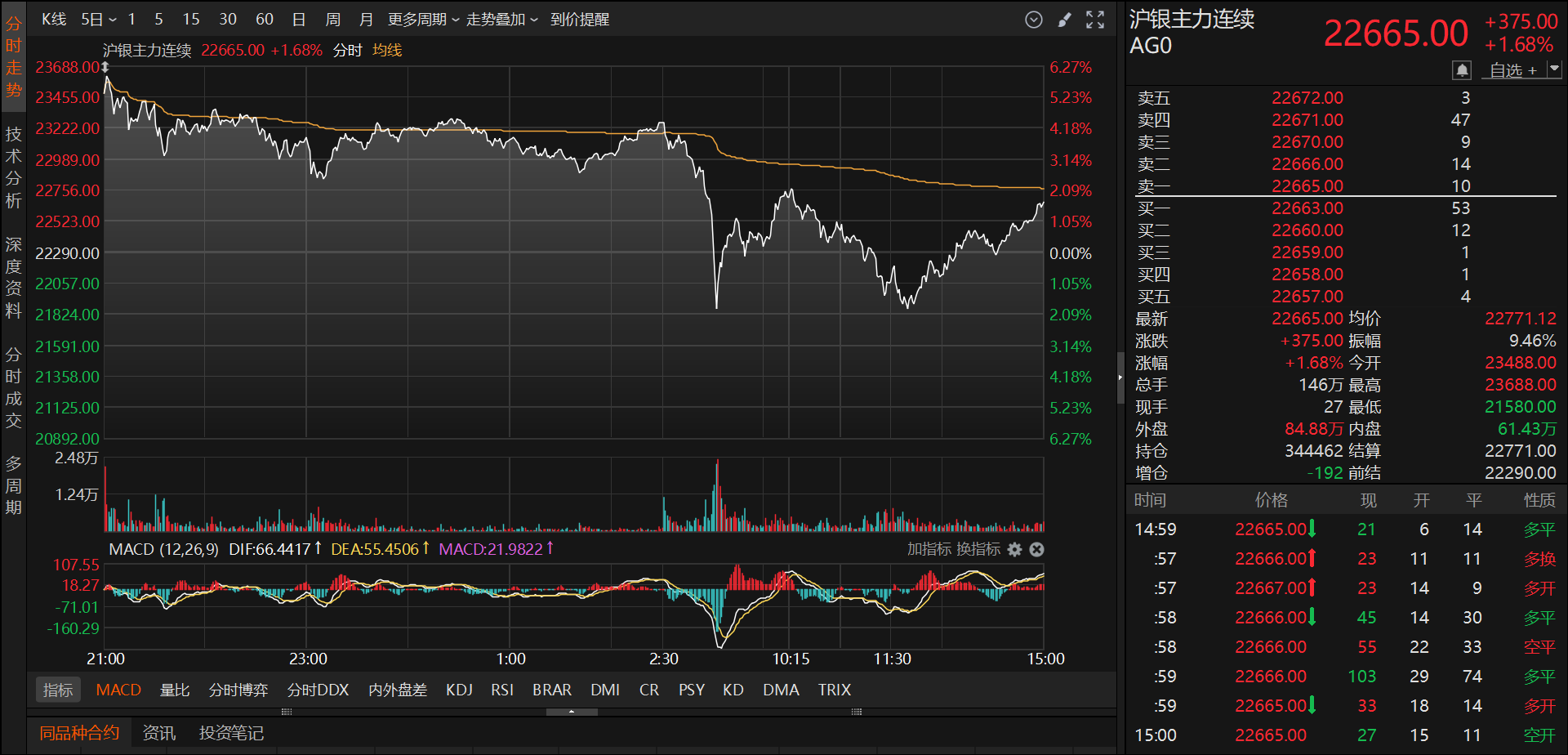Select the 内外盘差 indicator tab
The width and height of the screenshot is (1568, 755).
[398, 690]
